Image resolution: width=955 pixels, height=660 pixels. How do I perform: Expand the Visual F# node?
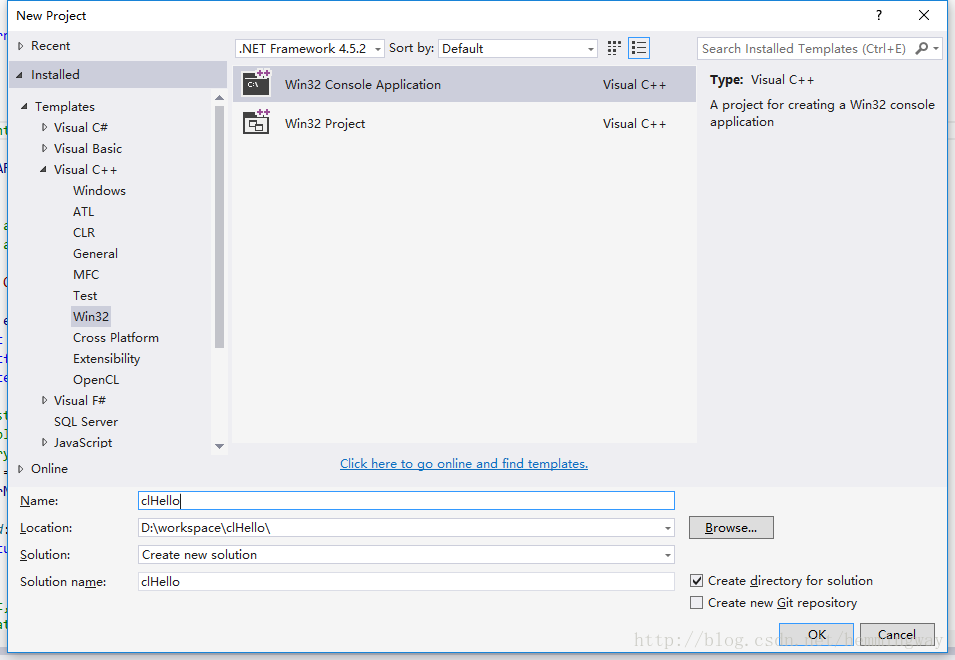coord(44,400)
